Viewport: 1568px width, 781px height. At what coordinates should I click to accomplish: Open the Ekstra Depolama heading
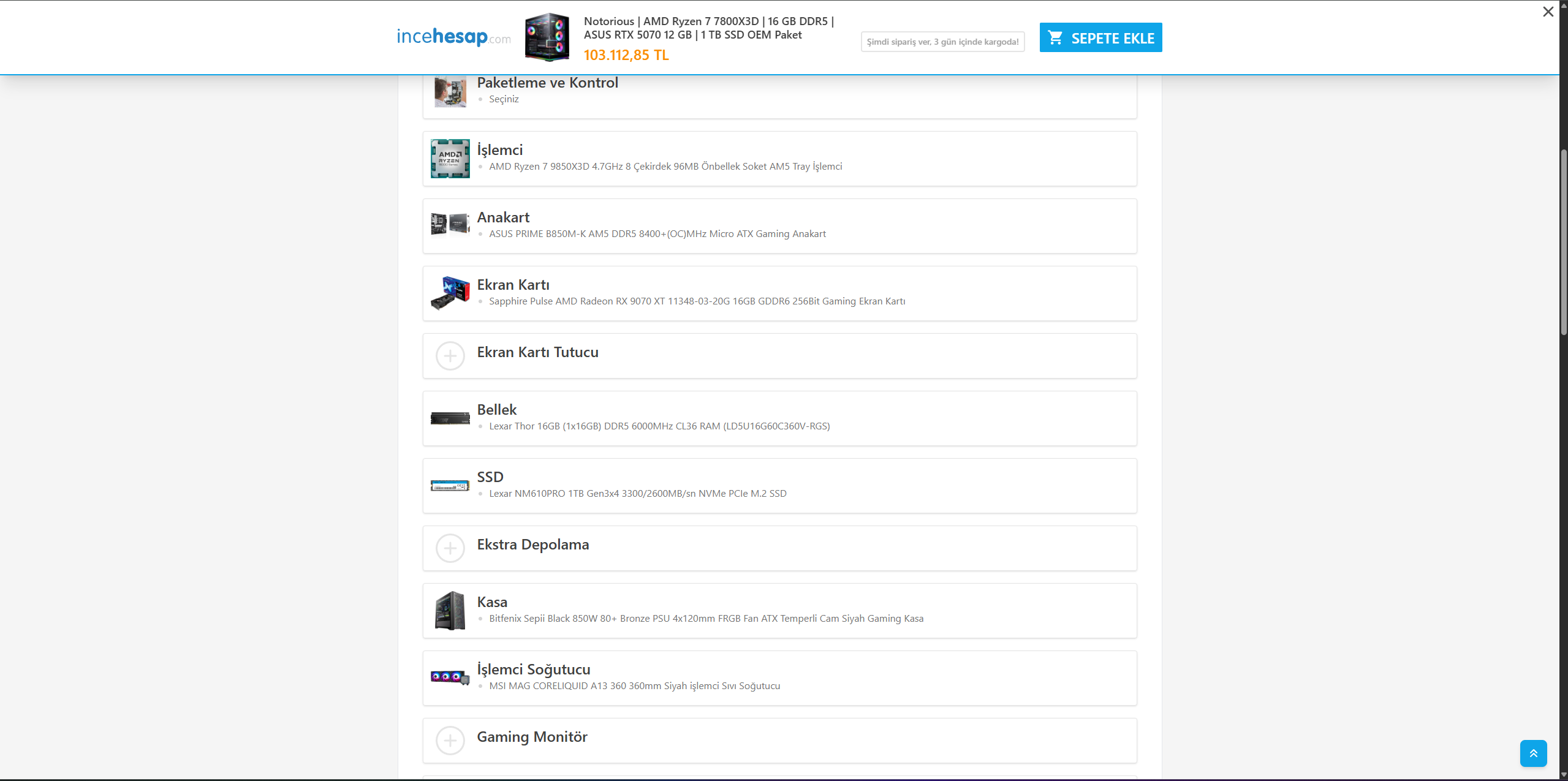click(x=533, y=545)
